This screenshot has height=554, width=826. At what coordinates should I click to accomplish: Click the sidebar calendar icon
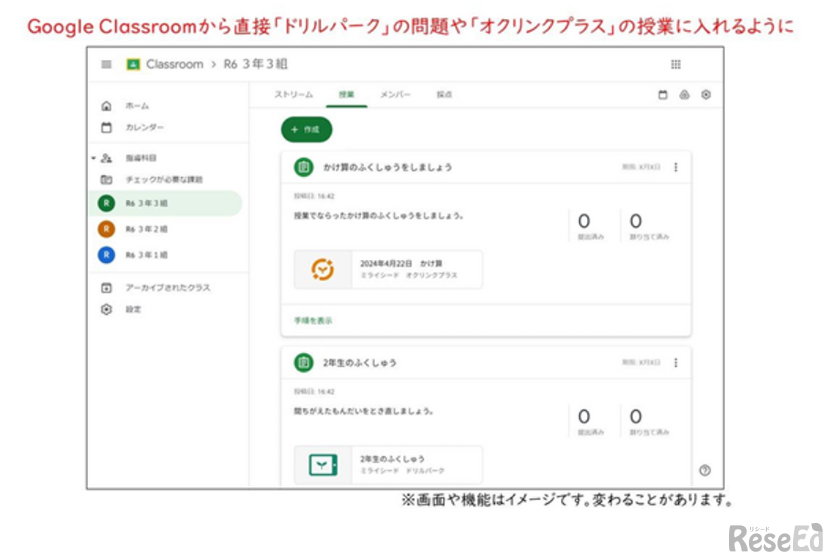(x=106, y=127)
